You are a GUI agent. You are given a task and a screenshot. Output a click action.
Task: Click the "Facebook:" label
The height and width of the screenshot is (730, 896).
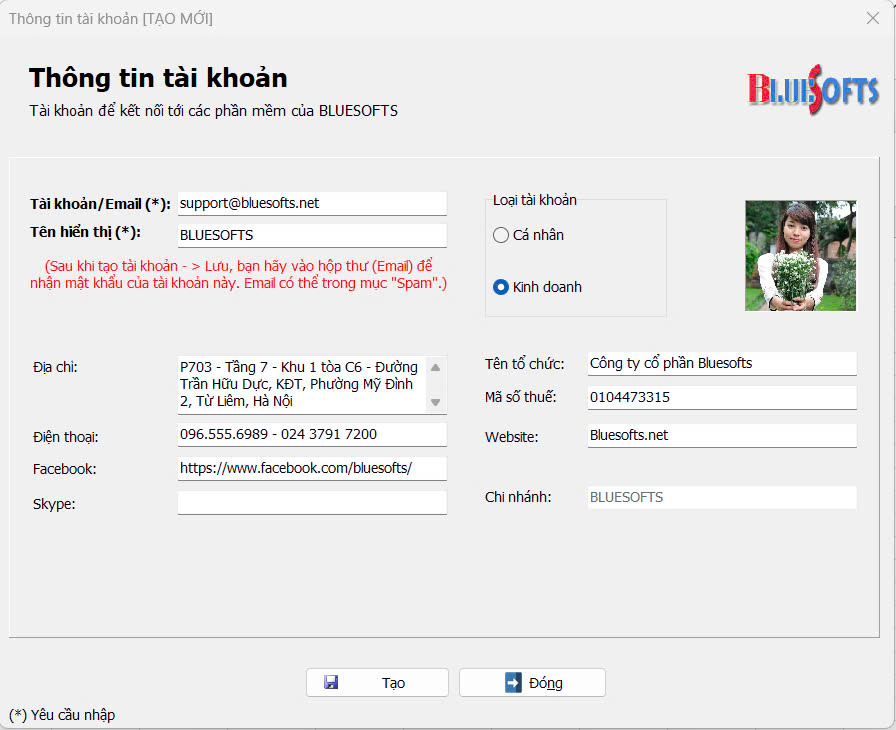(65, 469)
